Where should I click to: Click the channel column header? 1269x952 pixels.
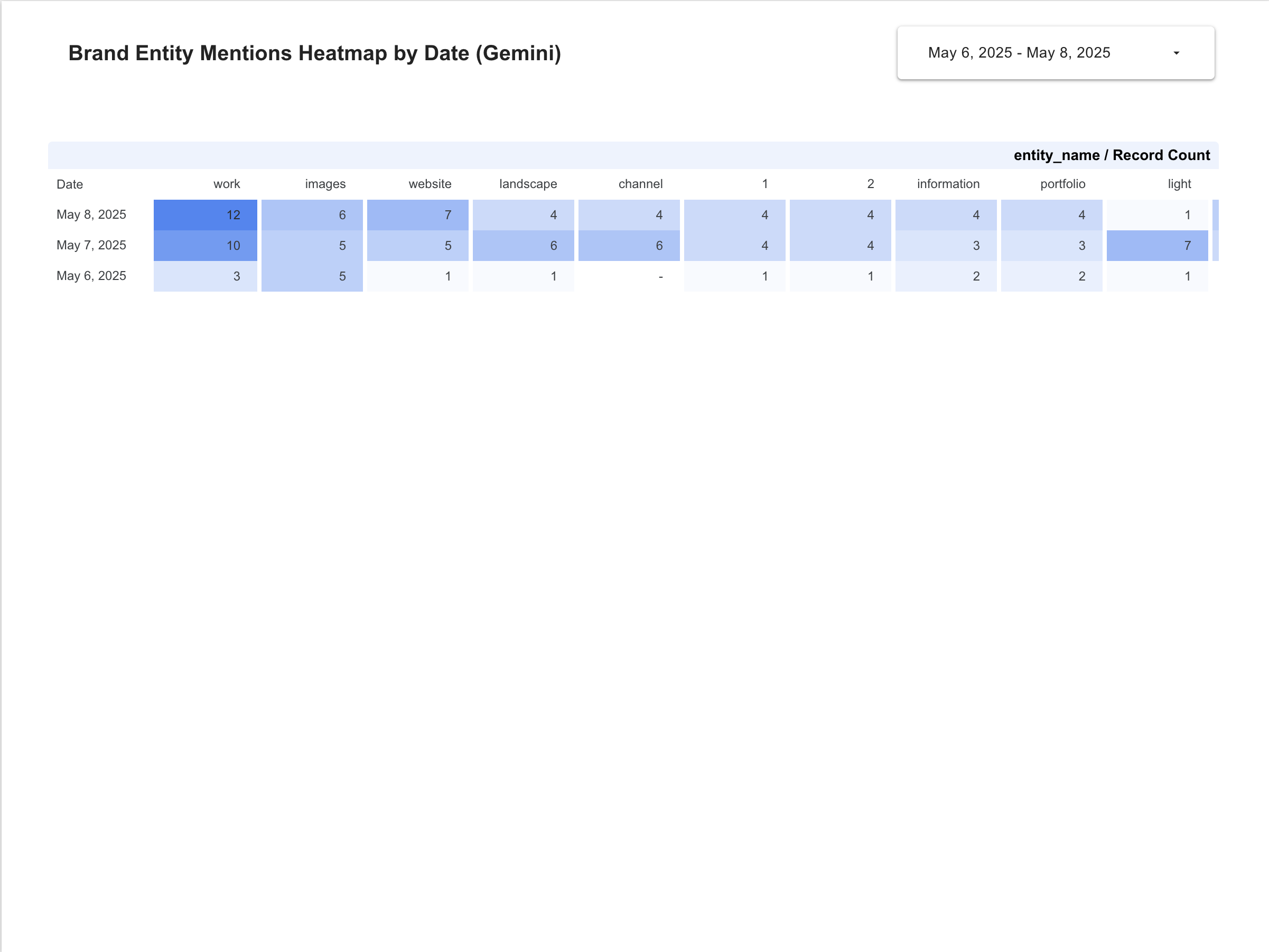[x=640, y=184]
